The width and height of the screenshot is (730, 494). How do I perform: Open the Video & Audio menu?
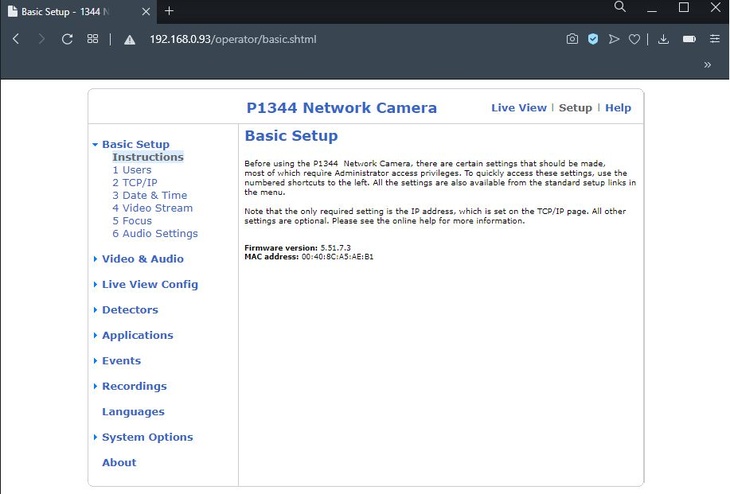[142, 259]
